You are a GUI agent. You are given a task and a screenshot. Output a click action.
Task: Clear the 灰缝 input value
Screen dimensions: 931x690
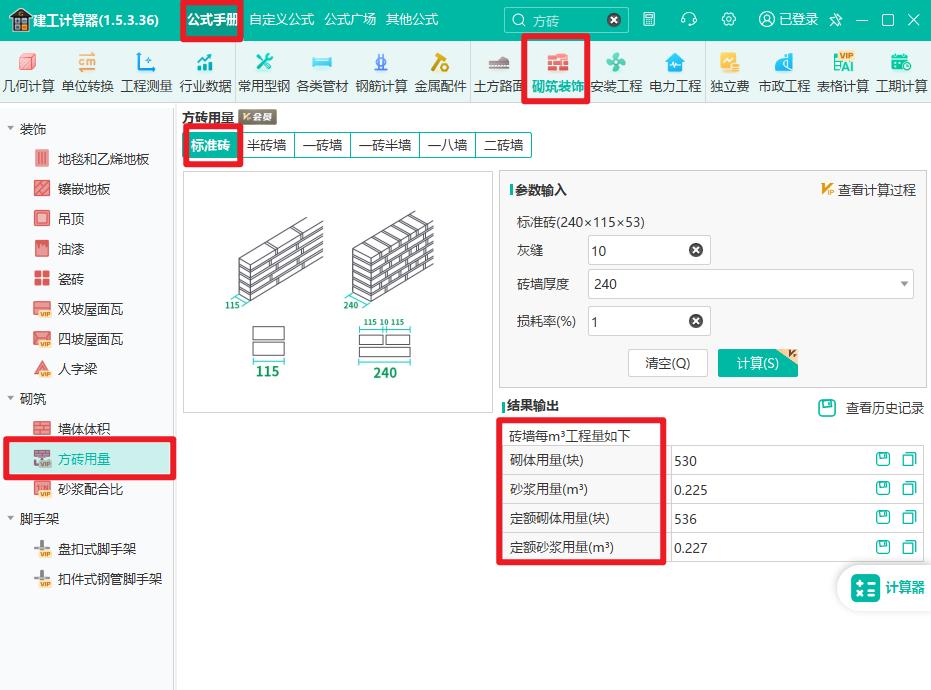pos(696,251)
